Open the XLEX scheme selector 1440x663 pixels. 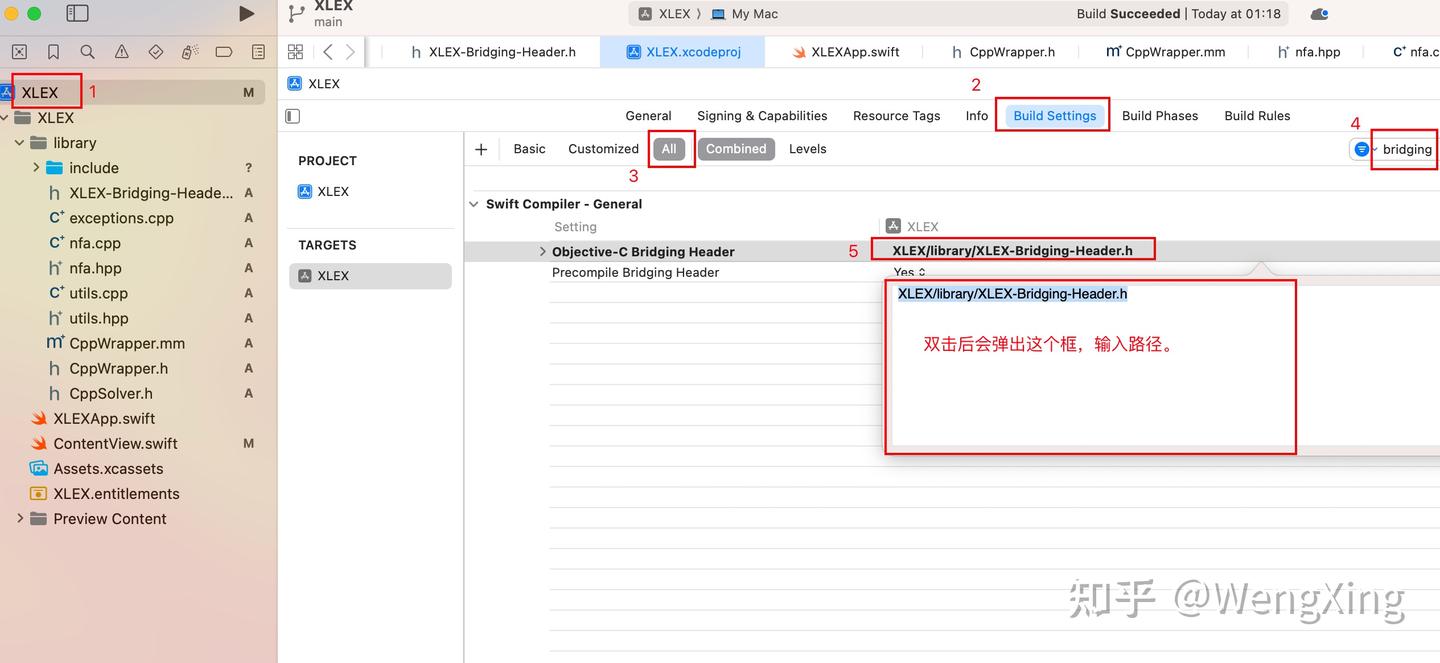(667, 14)
